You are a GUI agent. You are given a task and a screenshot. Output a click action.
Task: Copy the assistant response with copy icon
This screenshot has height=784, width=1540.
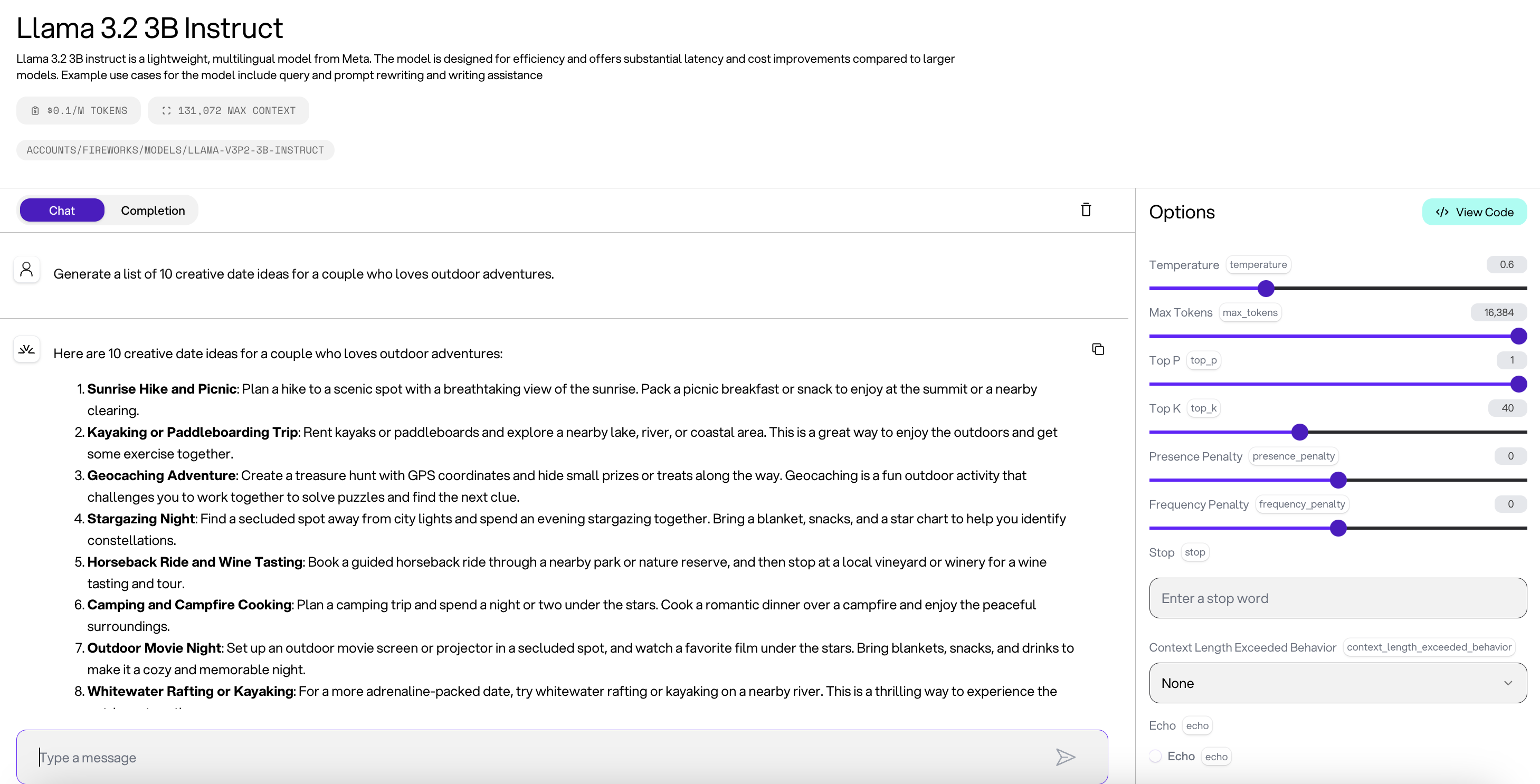pos(1098,349)
